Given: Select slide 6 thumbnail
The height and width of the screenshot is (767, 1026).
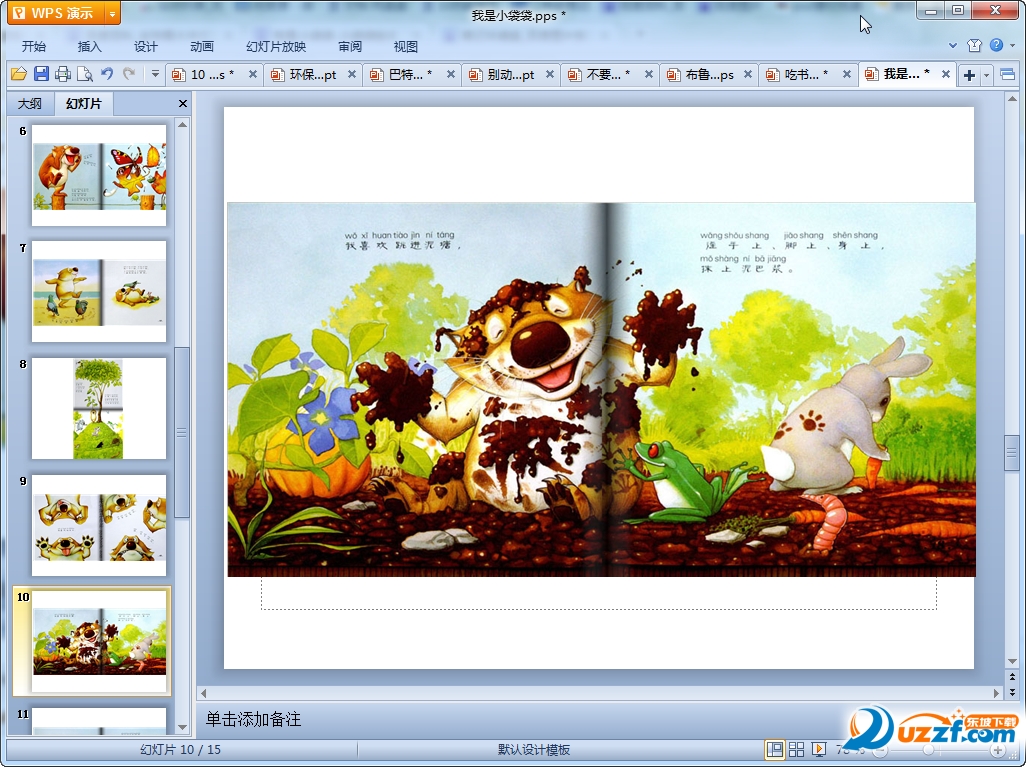Looking at the screenshot, I should (99, 175).
